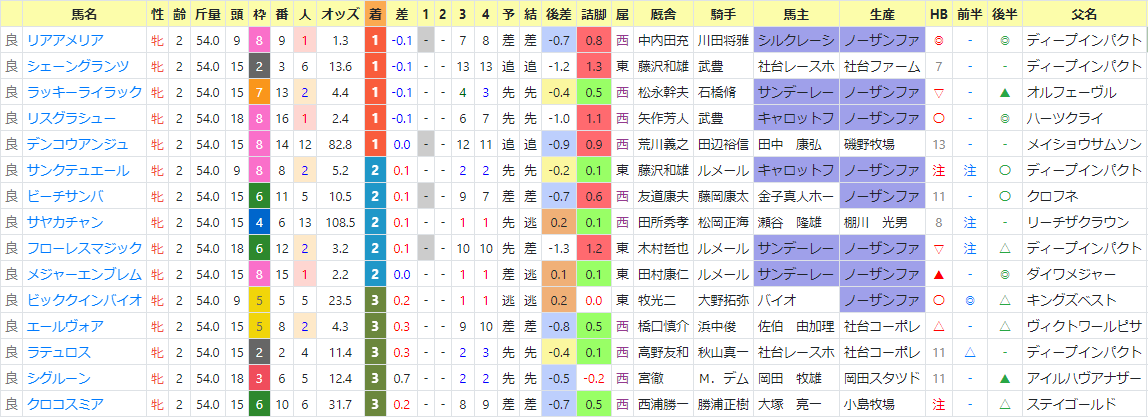The image size is (1148, 417).
Task: Click the 後差 column header
Action: coord(559,14)
